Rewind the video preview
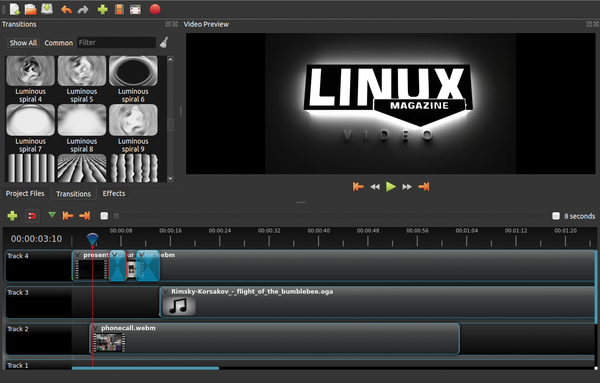 (375, 187)
